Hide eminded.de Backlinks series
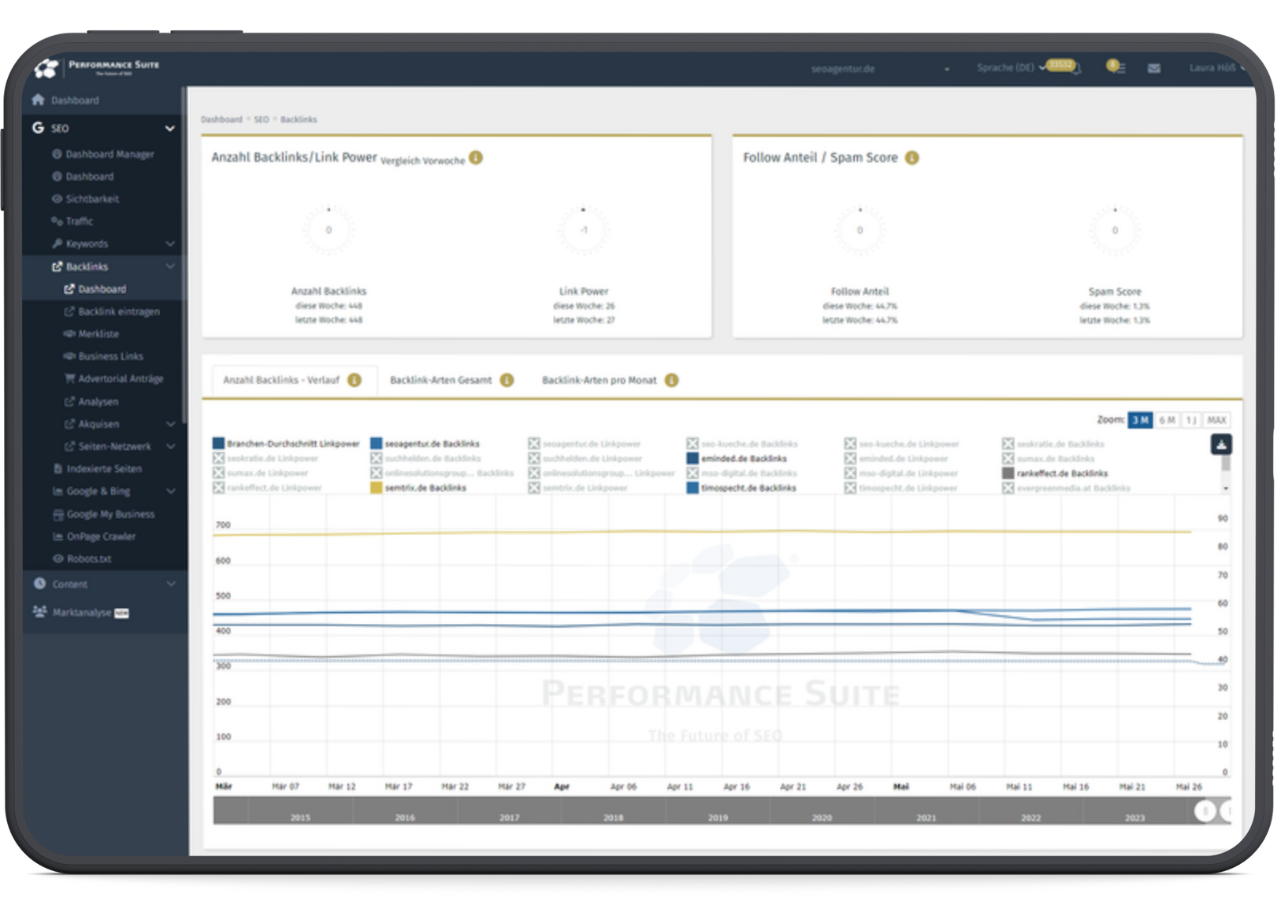1280x924 pixels. 737,458
